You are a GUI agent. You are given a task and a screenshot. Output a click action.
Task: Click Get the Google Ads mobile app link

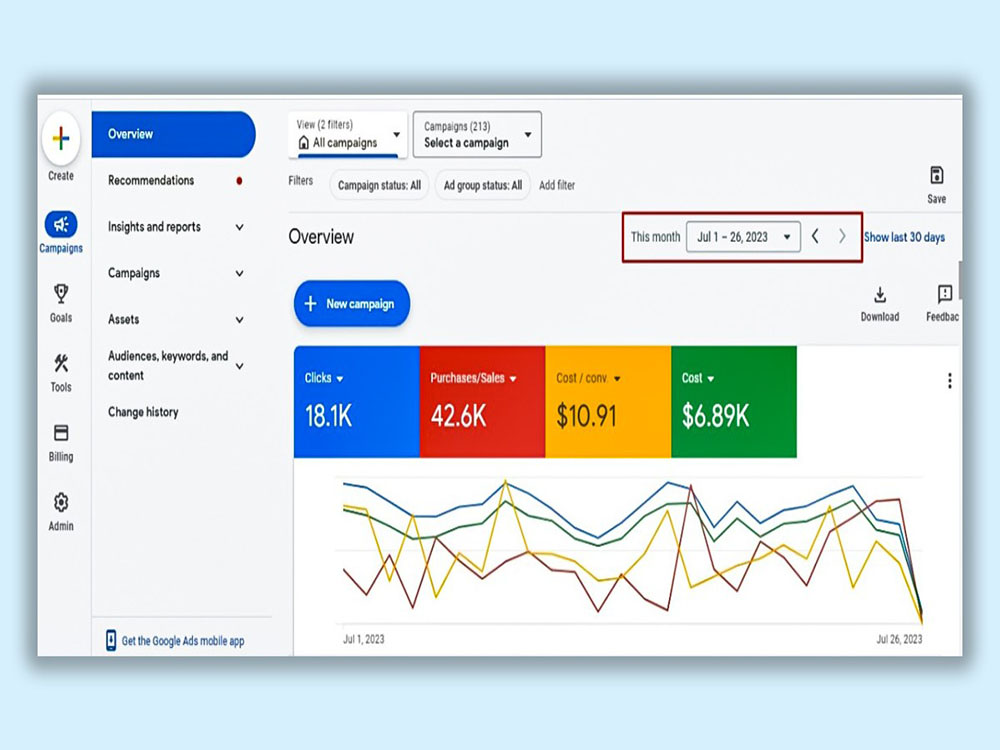point(182,641)
